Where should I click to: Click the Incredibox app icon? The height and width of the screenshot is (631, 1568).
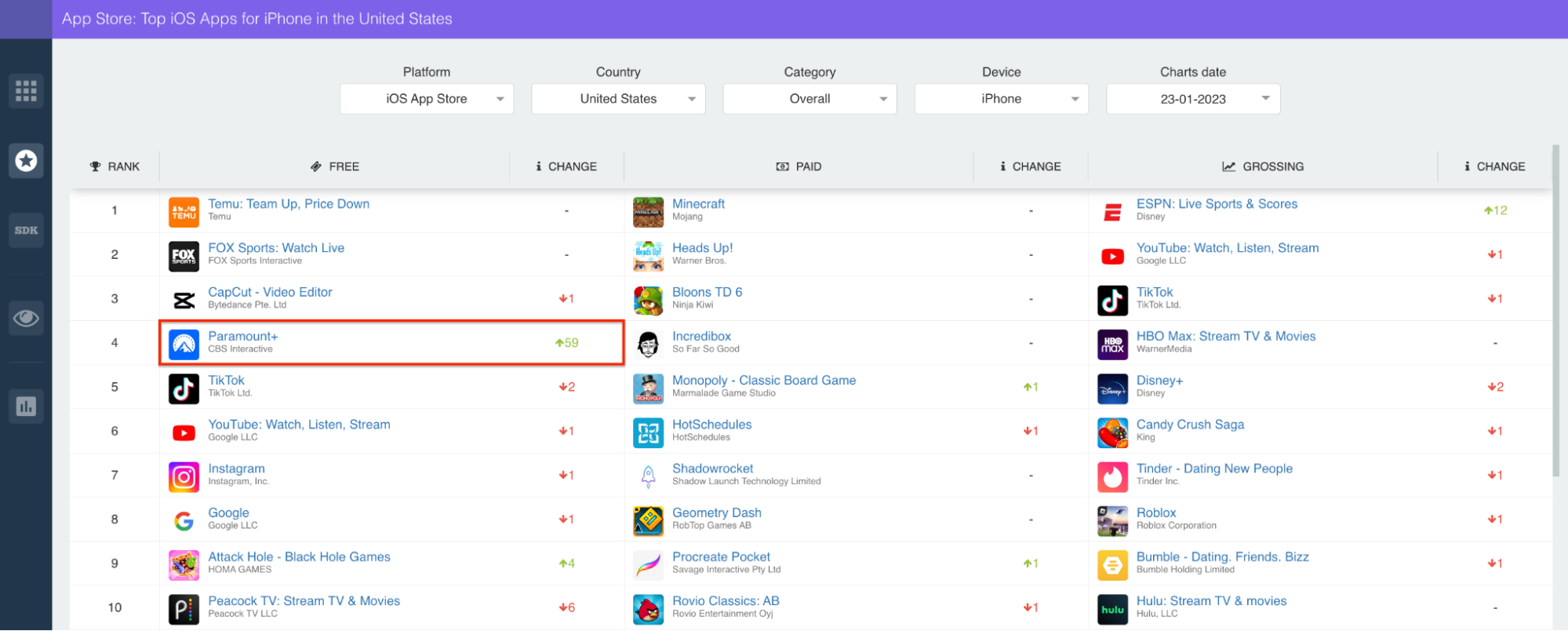(648, 344)
